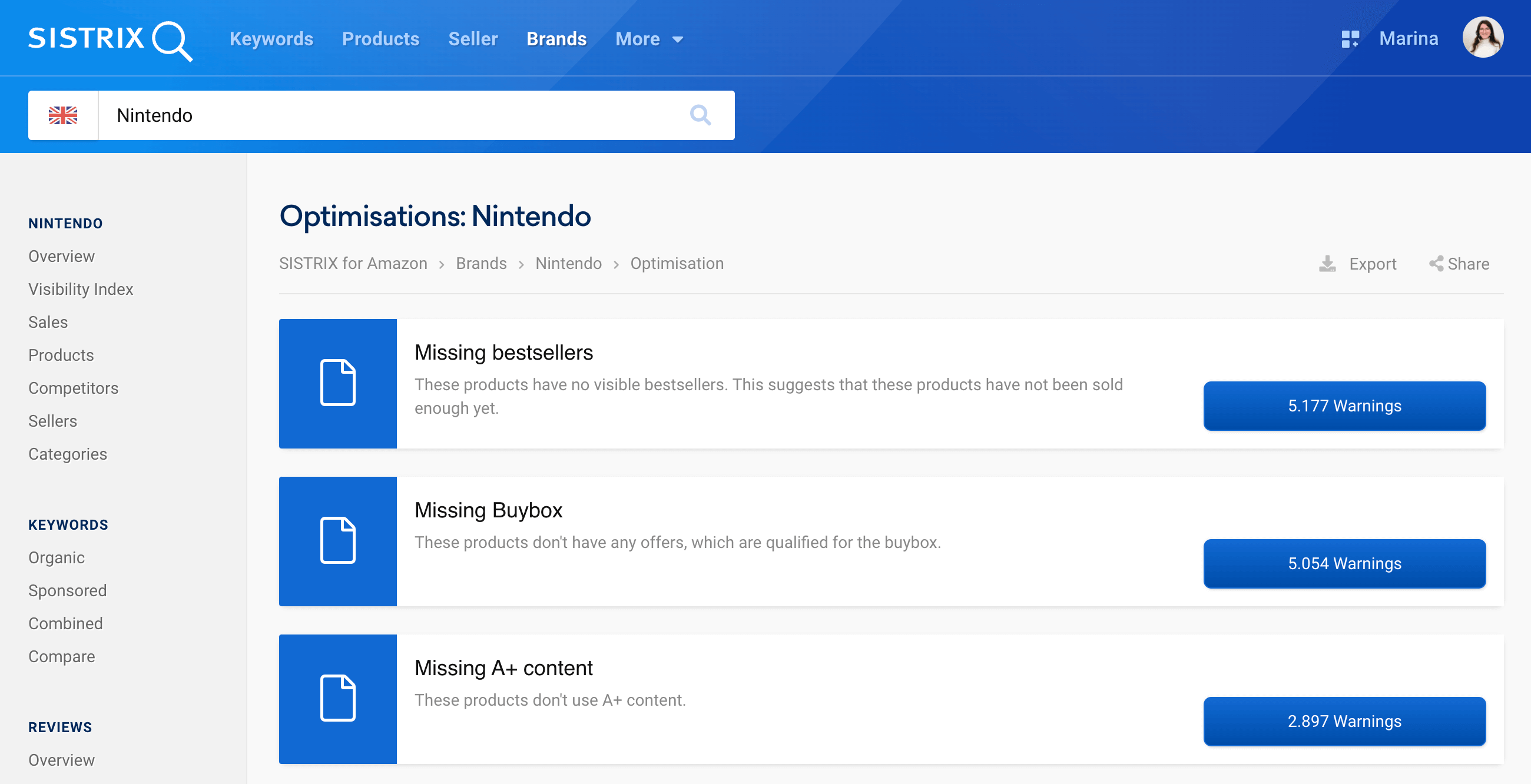Open the Products tab in top navigation
This screenshot has height=784, width=1531.
[380, 39]
